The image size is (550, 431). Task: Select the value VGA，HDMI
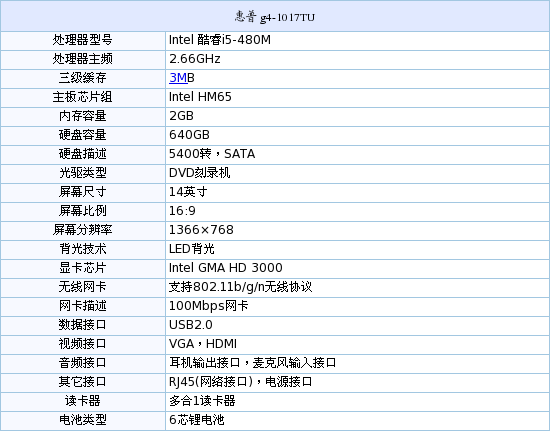tap(203, 344)
